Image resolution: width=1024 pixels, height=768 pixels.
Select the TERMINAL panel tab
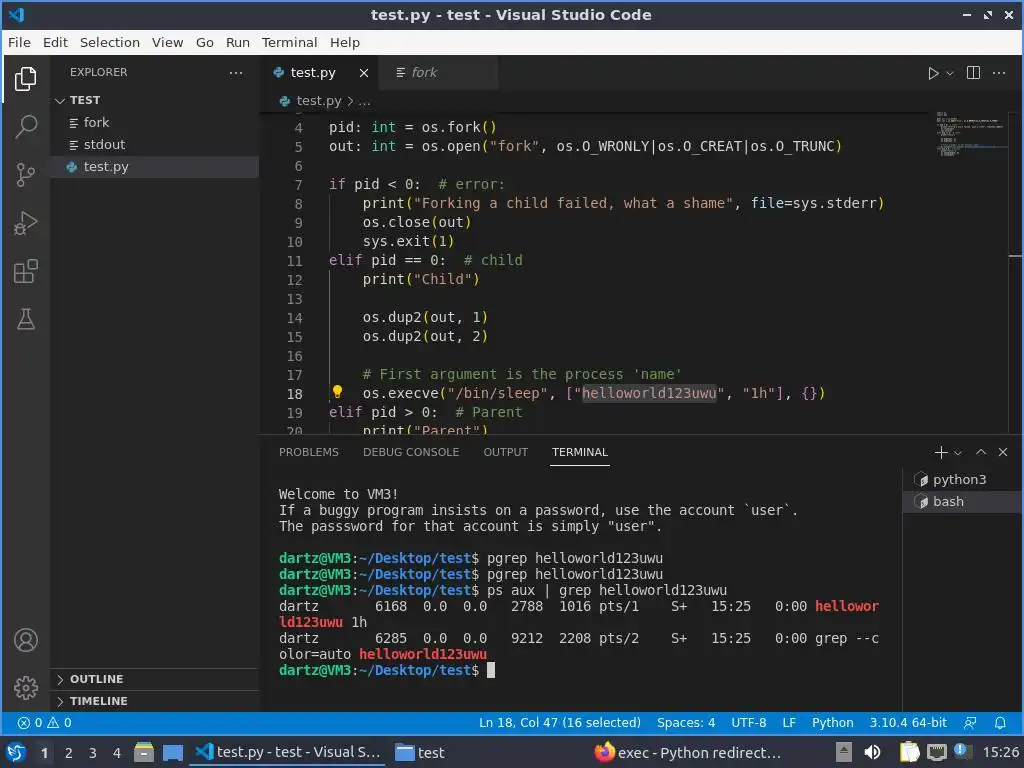(580, 452)
